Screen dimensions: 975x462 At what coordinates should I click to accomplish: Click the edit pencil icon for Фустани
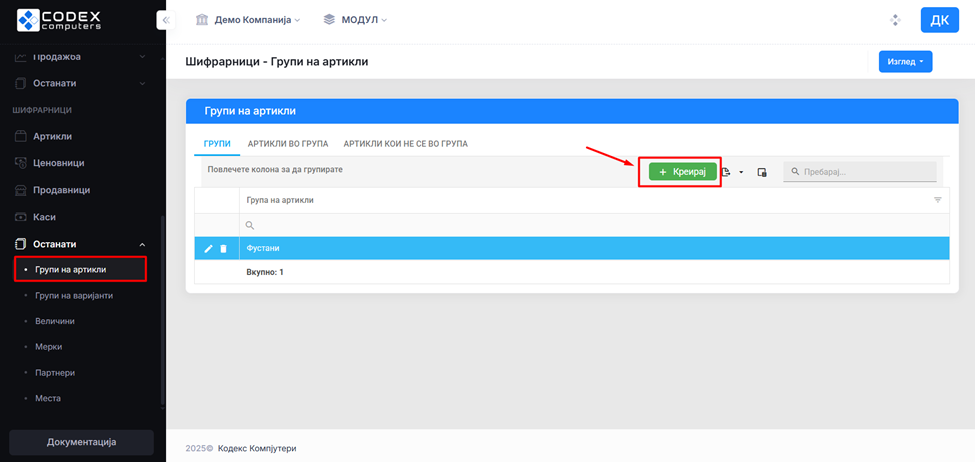pyautogui.click(x=209, y=248)
